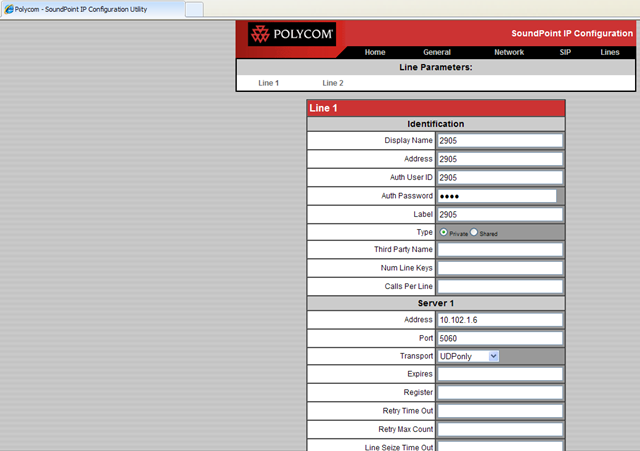Go to the Home menu
The height and width of the screenshot is (451, 640).
point(375,52)
